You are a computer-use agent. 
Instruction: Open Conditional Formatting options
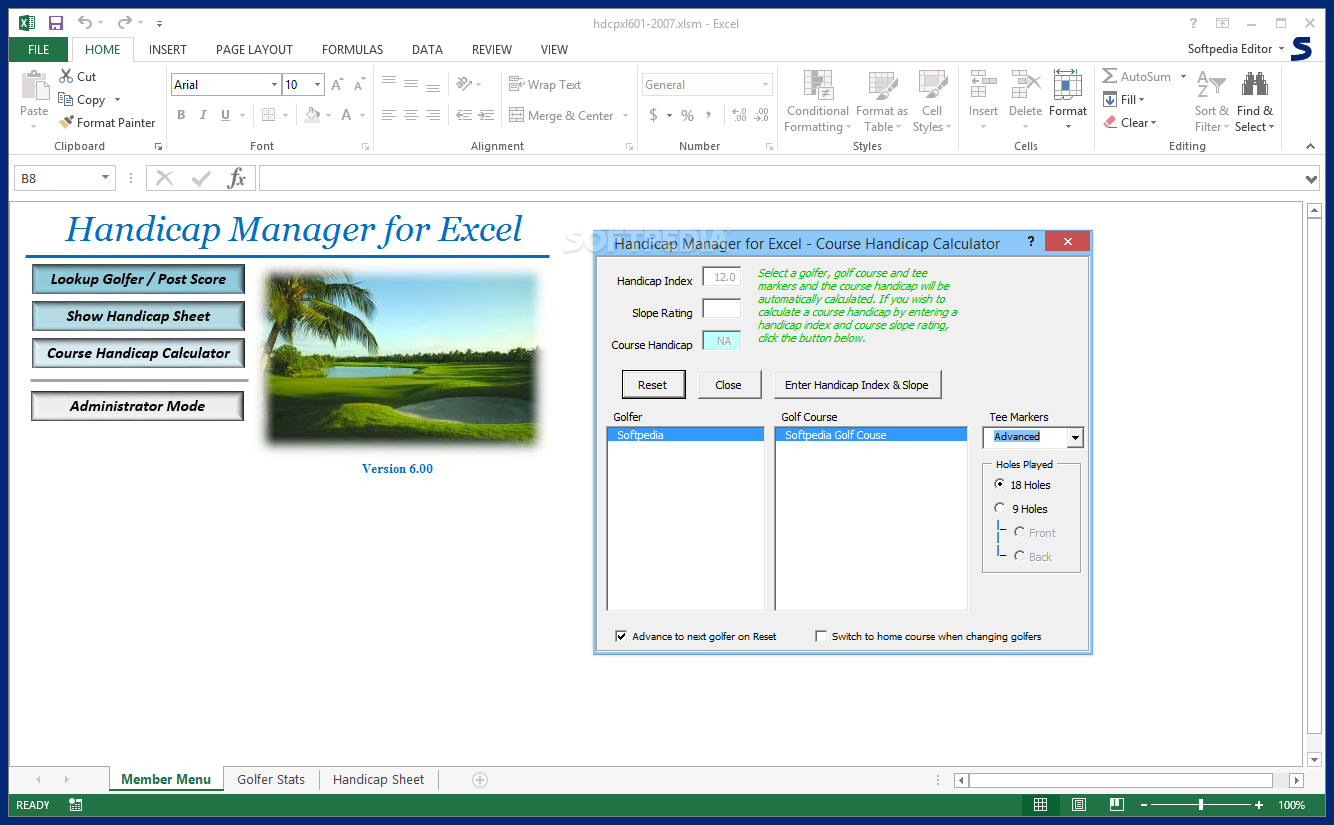click(817, 102)
